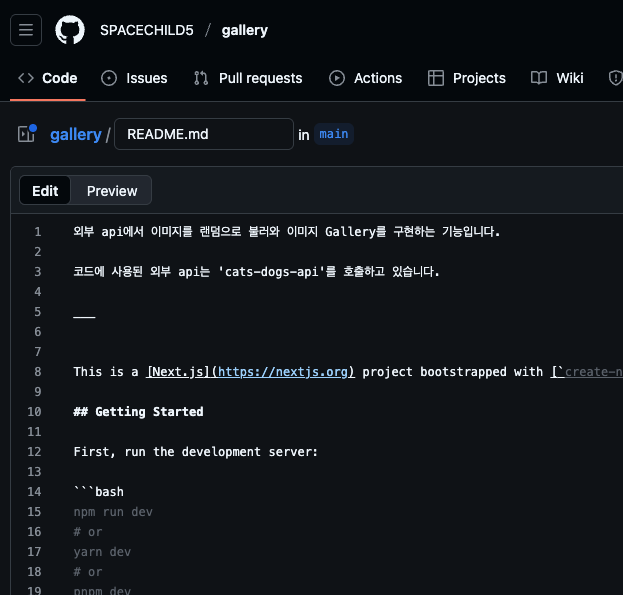Image resolution: width=623 pixels, height=595 pixels.
Task: Click the GitHub Octocat logo
Action: 70,30
